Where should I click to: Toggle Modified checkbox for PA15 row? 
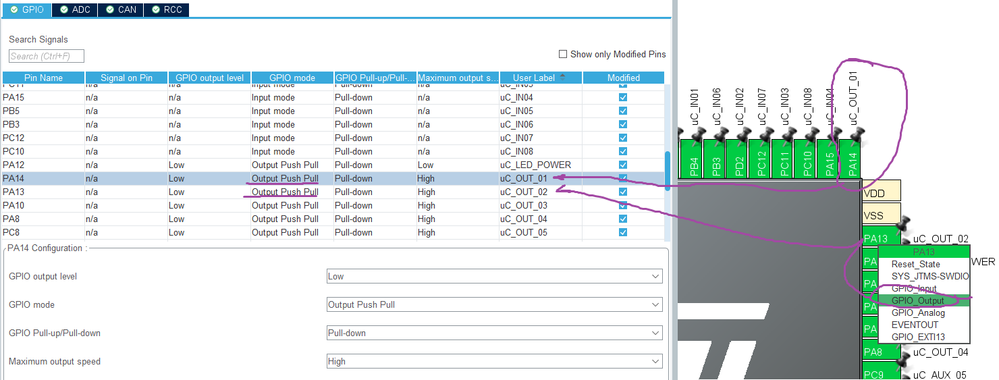click(x=623, y=98)
